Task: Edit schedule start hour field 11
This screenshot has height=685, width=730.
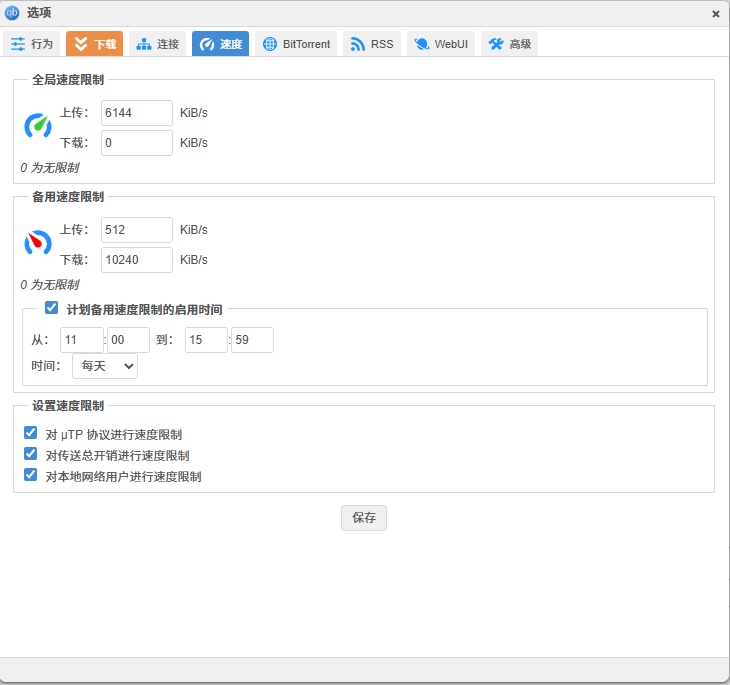Action: tap(81, 340)
